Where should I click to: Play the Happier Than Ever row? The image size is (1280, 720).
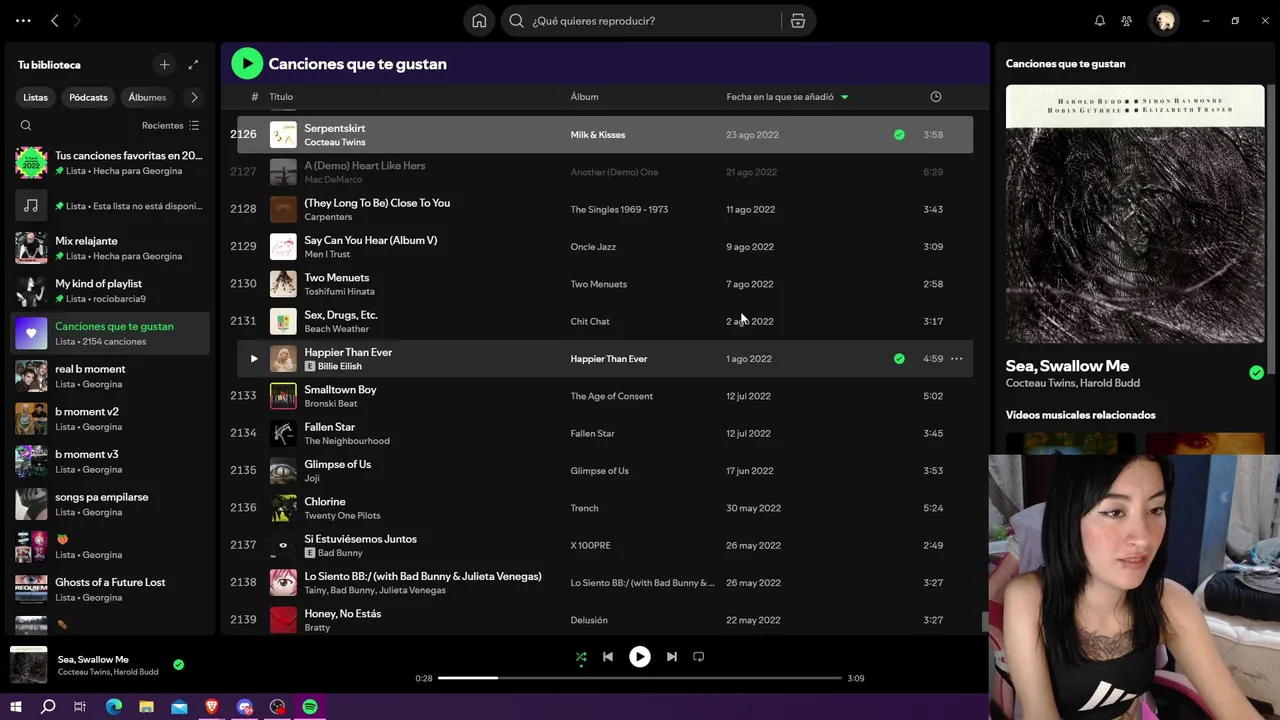coord(254,359)
